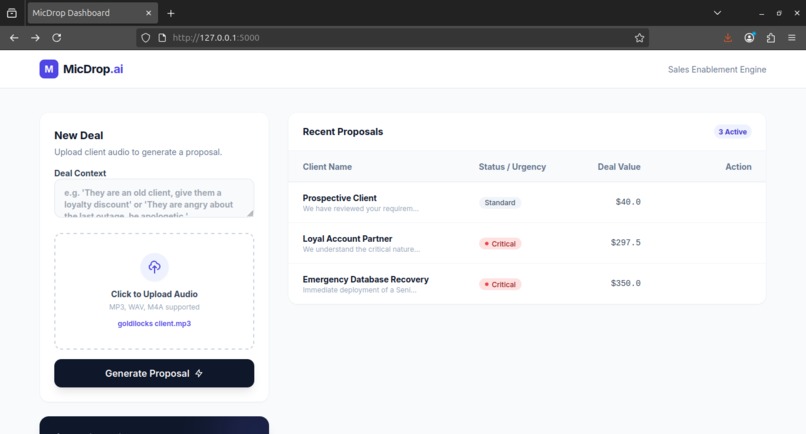Click the 3 Active badge
The height and width of the screenshot is (434, 806).
tap(732, 132)
